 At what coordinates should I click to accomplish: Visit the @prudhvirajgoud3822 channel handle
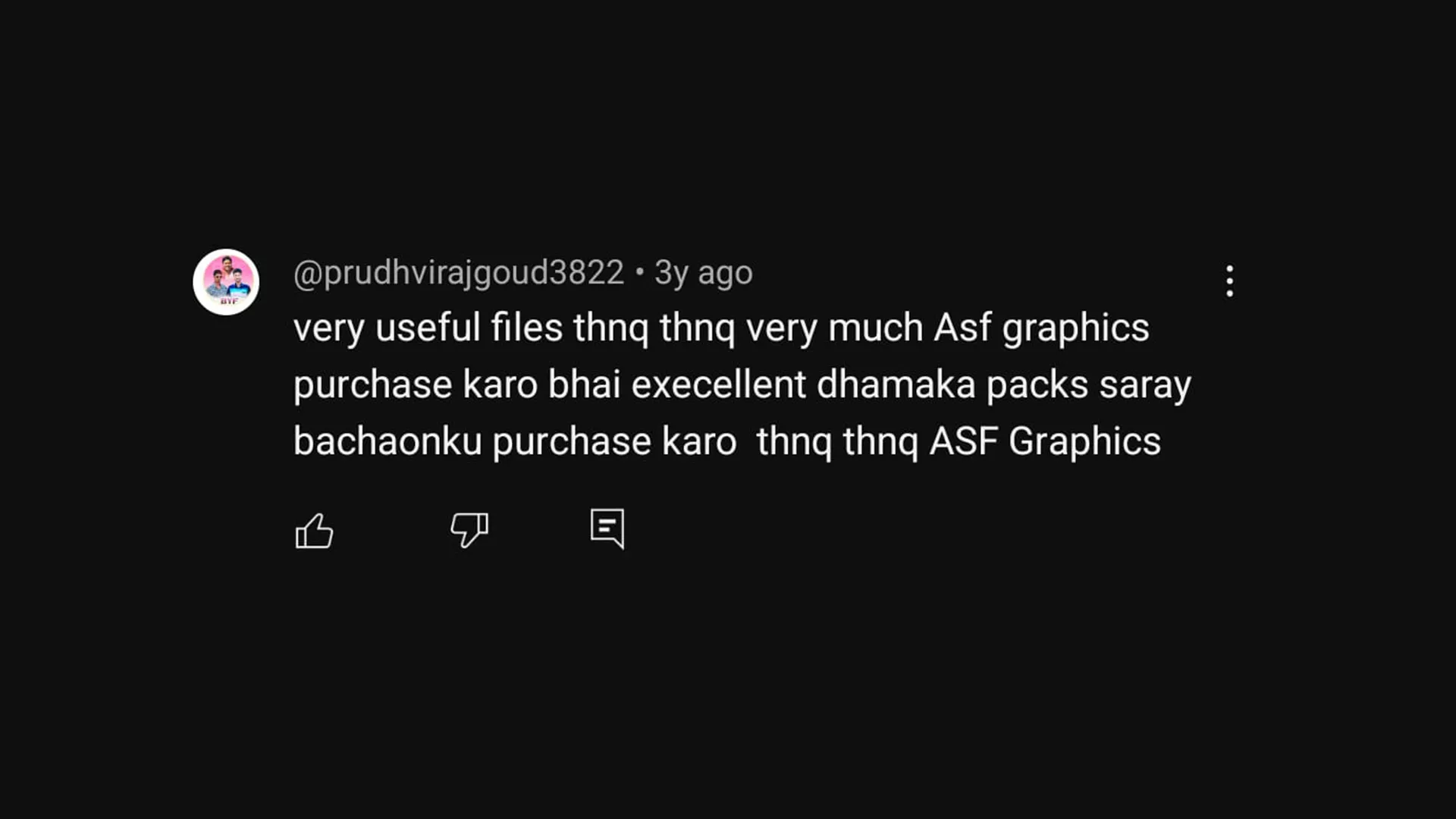point(458,273)
